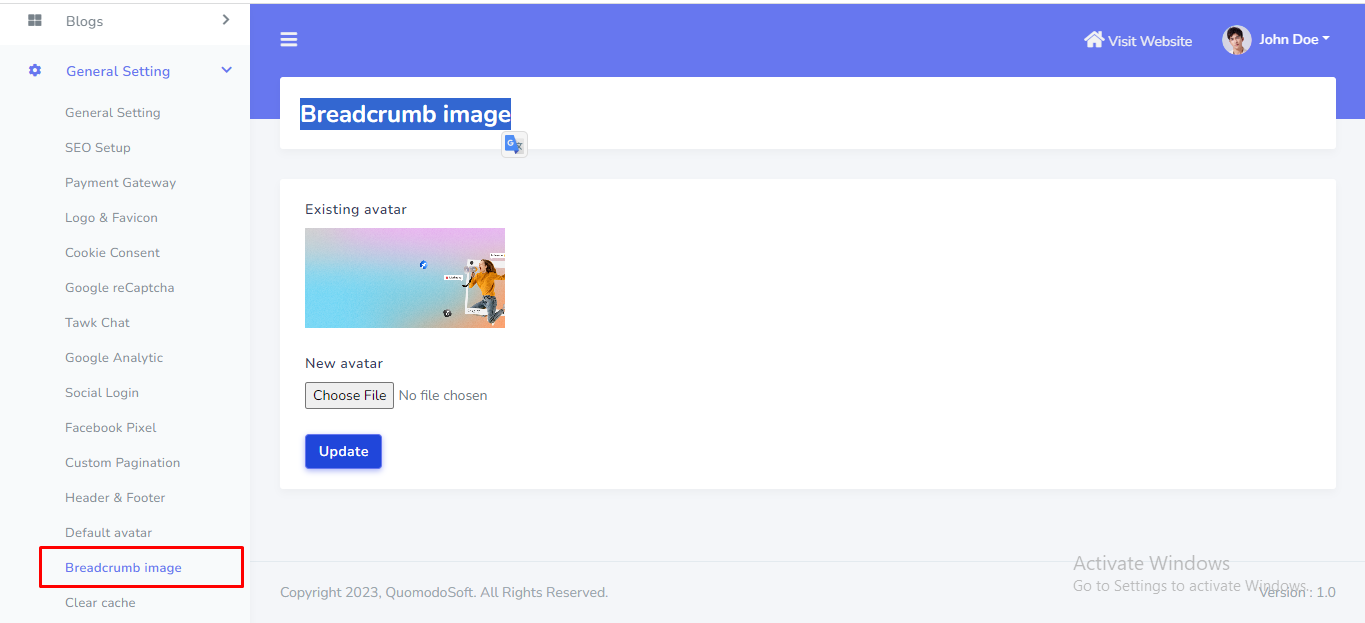Open SEO Setup settings page
1365x623 pixels.
click(x=98, y=148)
